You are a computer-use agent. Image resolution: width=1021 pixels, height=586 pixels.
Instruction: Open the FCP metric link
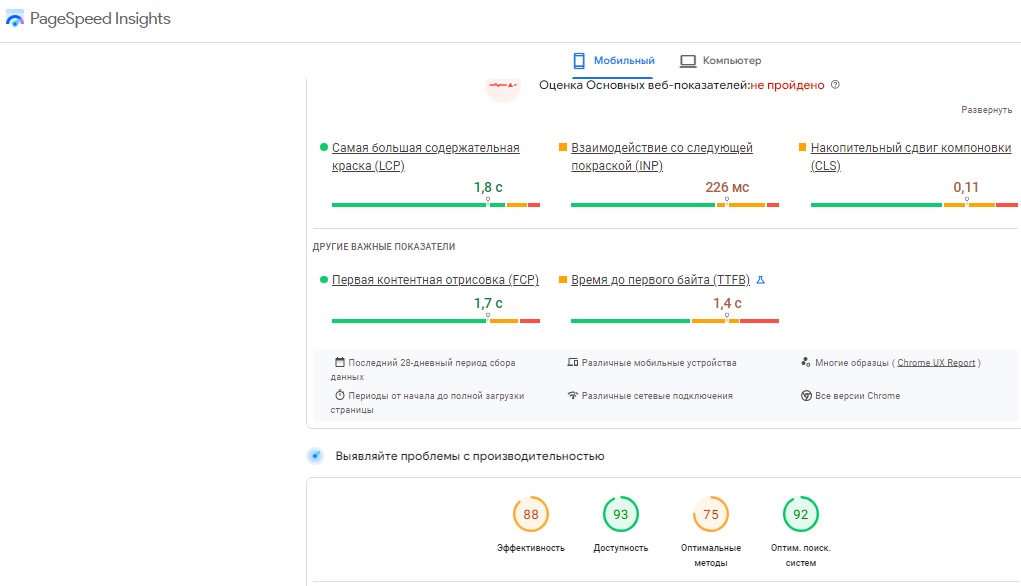[x=435, y=279]
